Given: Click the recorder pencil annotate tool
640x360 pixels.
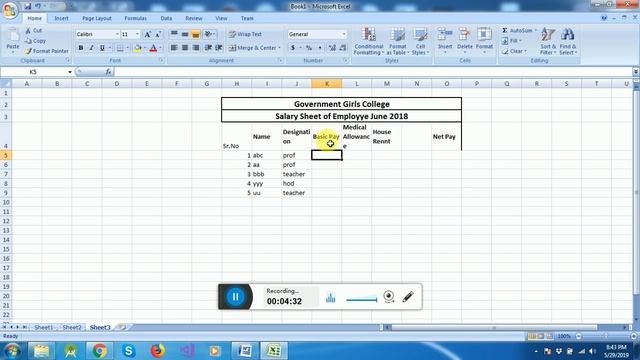Looking at the screenshot, I should 408,297.
